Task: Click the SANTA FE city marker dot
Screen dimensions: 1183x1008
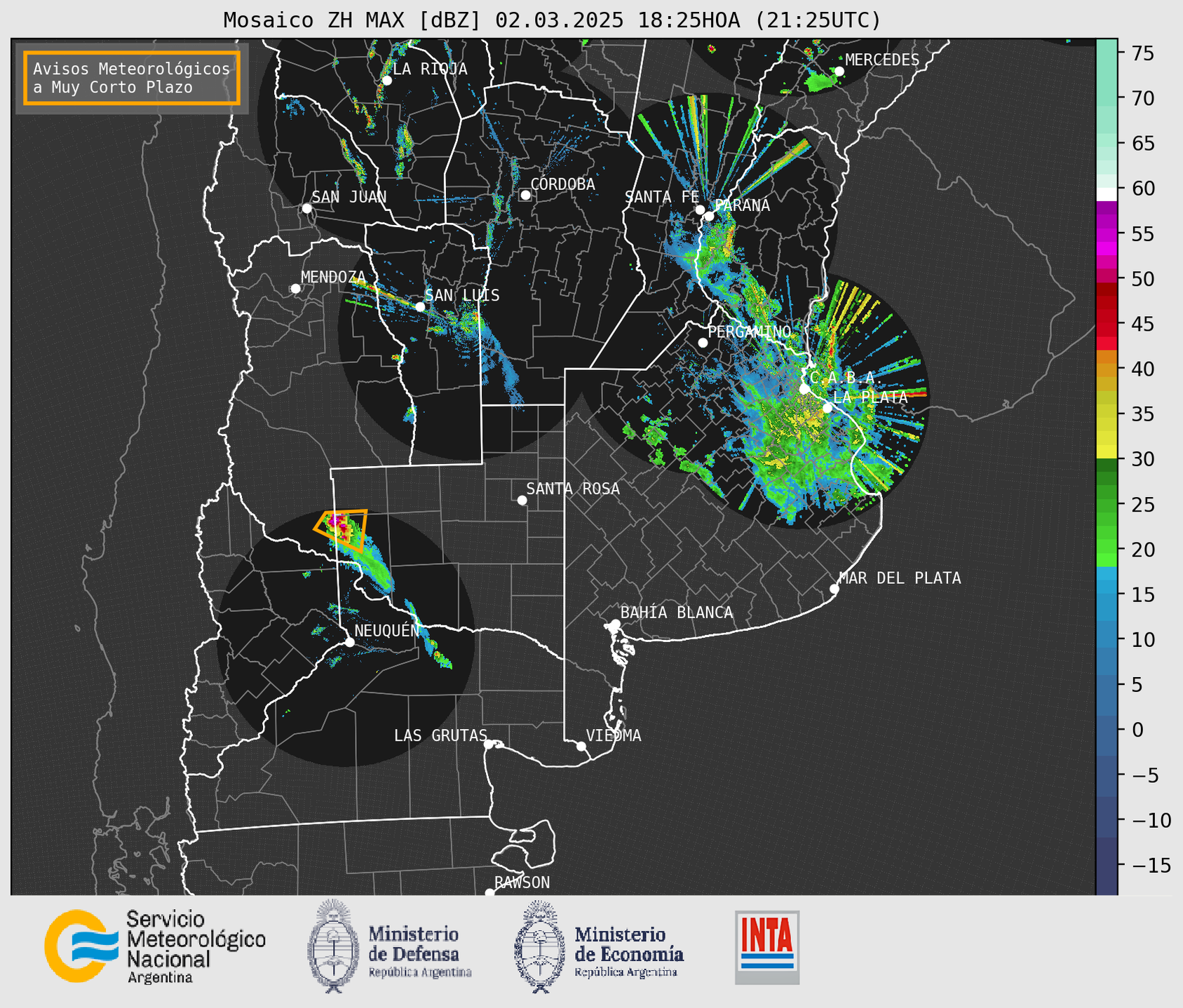Action: (x=700, y=210)
